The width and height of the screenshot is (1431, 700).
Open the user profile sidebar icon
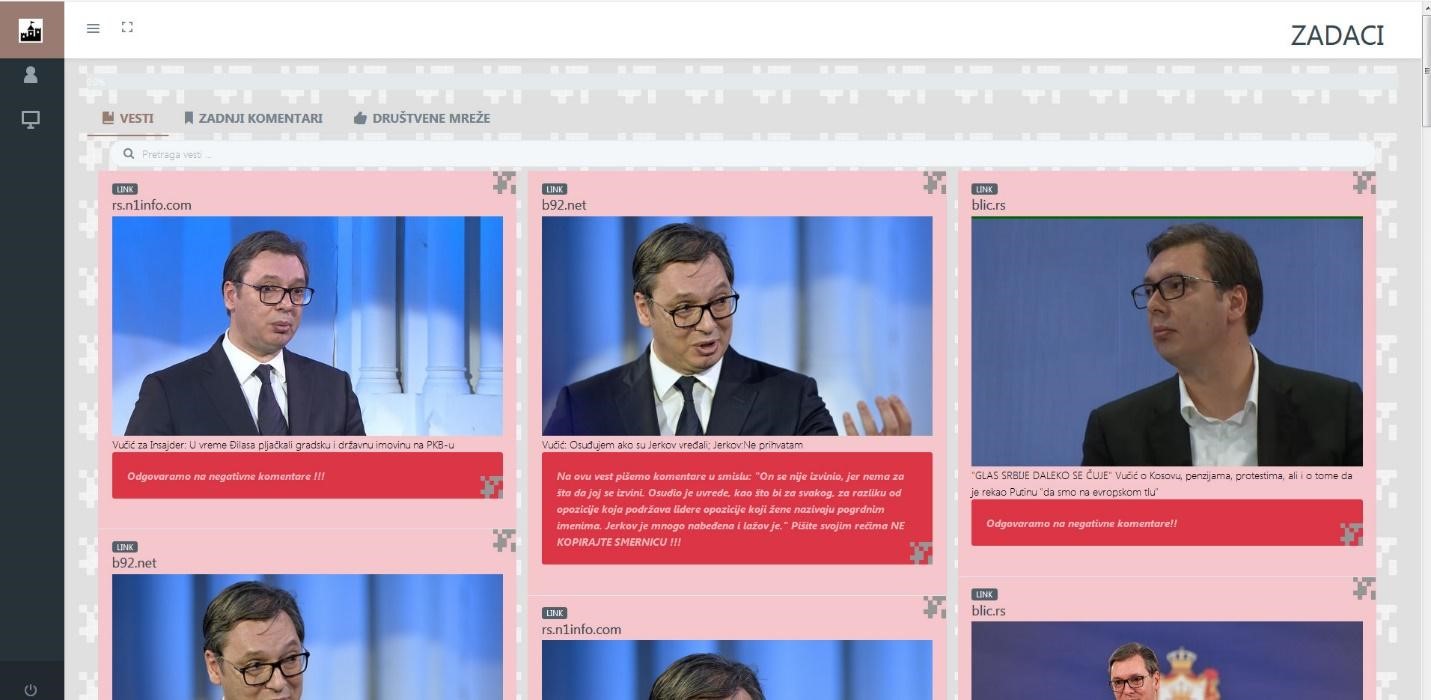coord(31,75)
